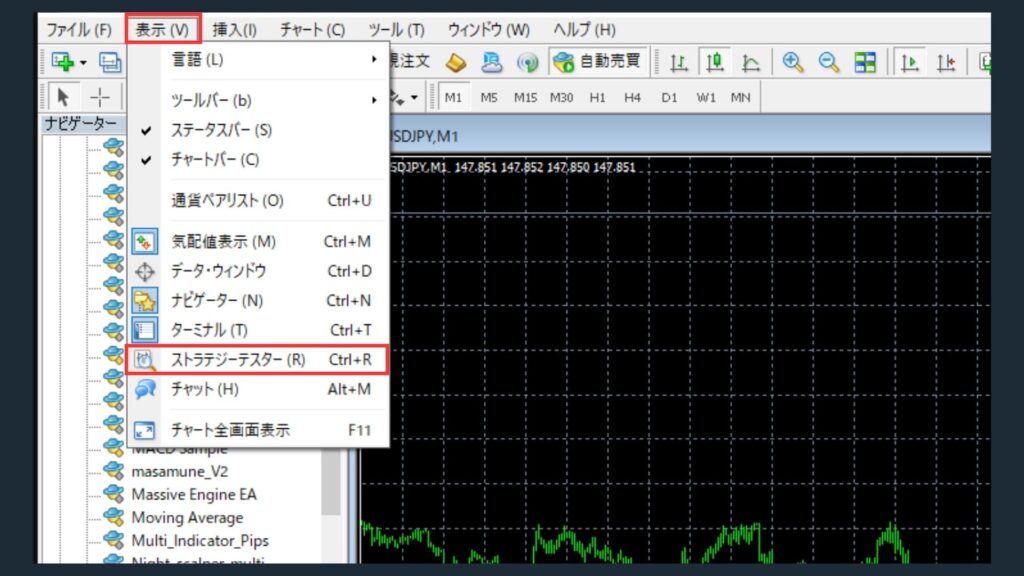Switch to candlestick chart type
The height and width of the screenshot is (576, 1024).
[714, 62]
